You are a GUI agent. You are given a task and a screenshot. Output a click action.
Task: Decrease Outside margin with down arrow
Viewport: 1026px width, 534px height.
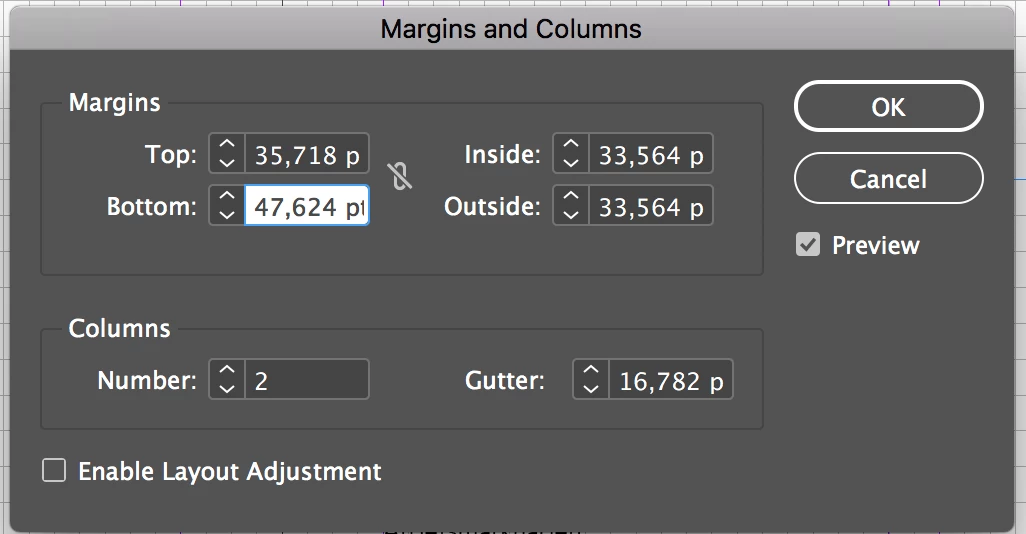tap(571, 214)
